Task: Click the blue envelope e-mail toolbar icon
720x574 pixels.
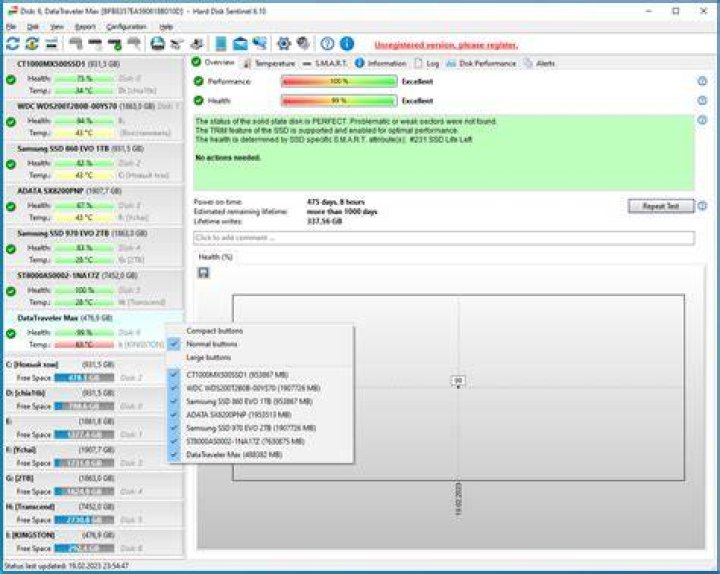Action: click(240, 44)
